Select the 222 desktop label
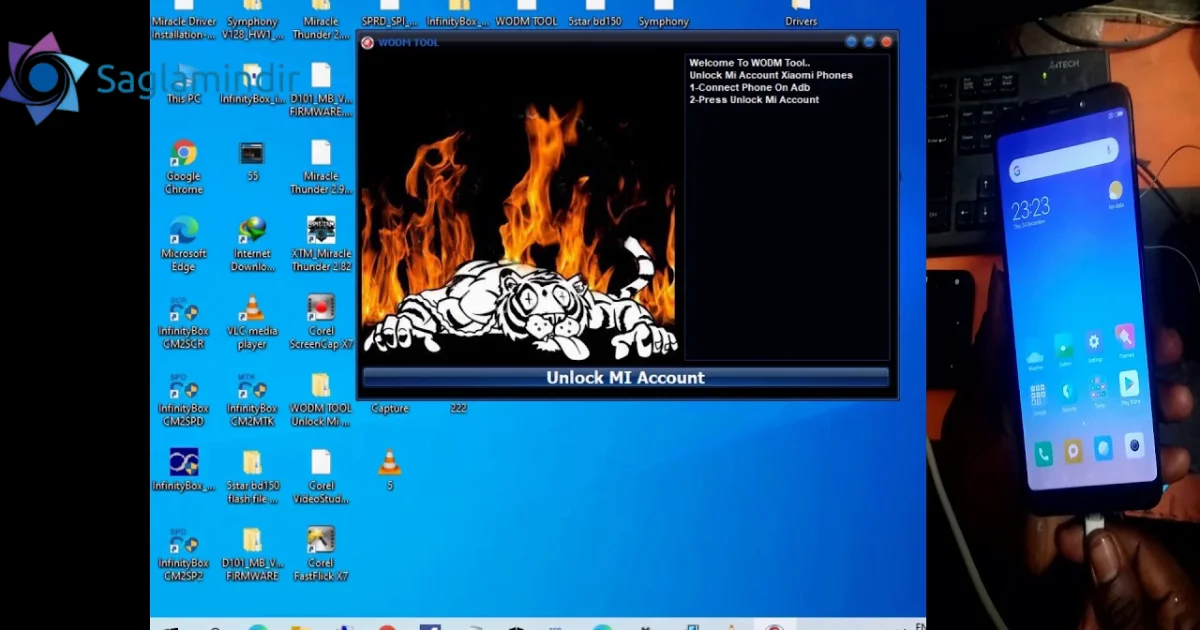 [x=458, y=408]
